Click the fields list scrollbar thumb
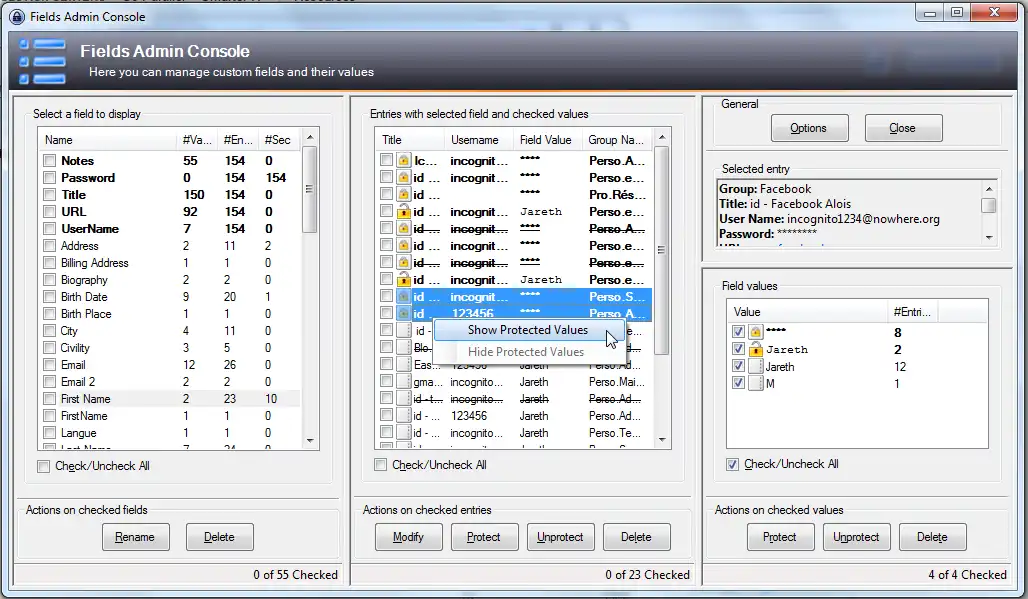Viewport: 1028px width, 599px height. tap(310, 189)
